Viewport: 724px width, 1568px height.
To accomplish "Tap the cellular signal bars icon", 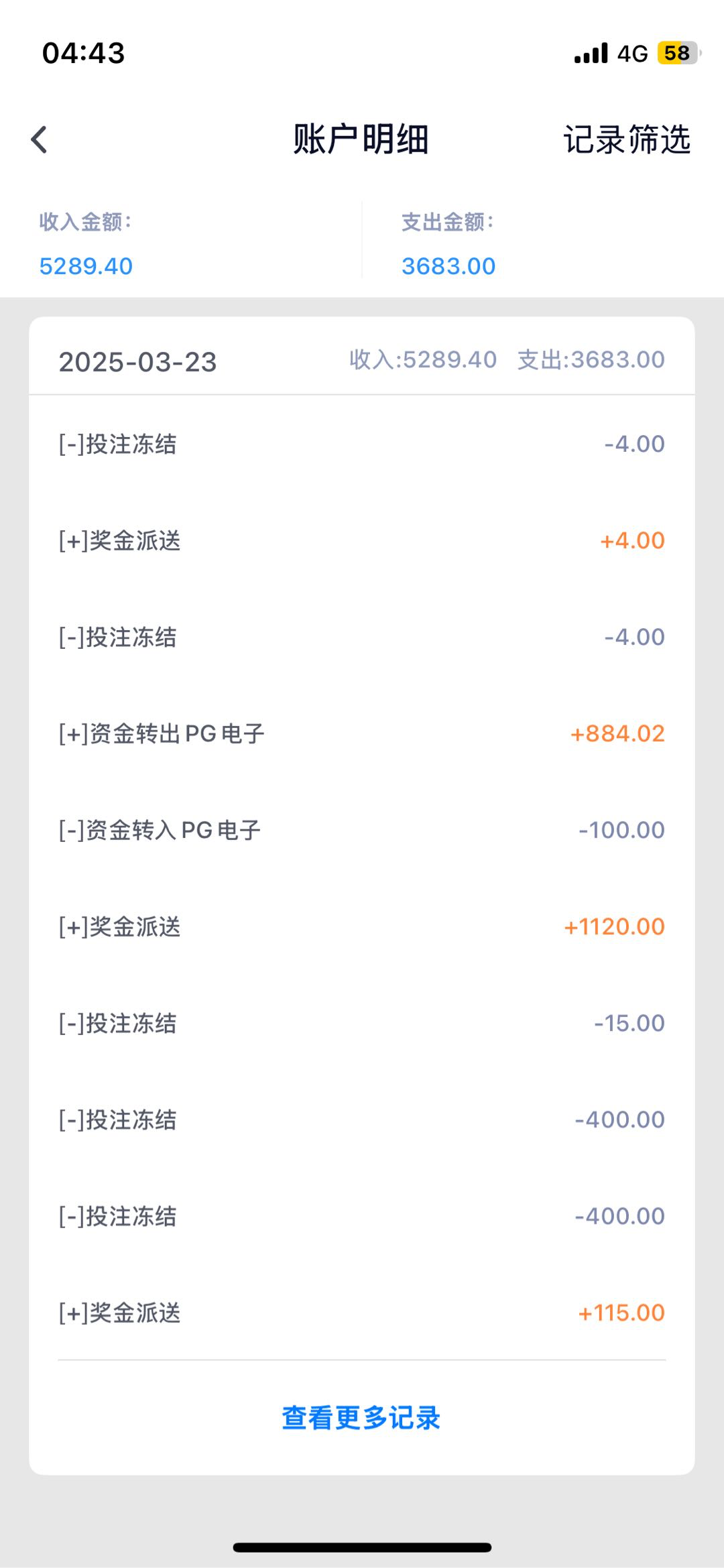I will pos(591,53).
